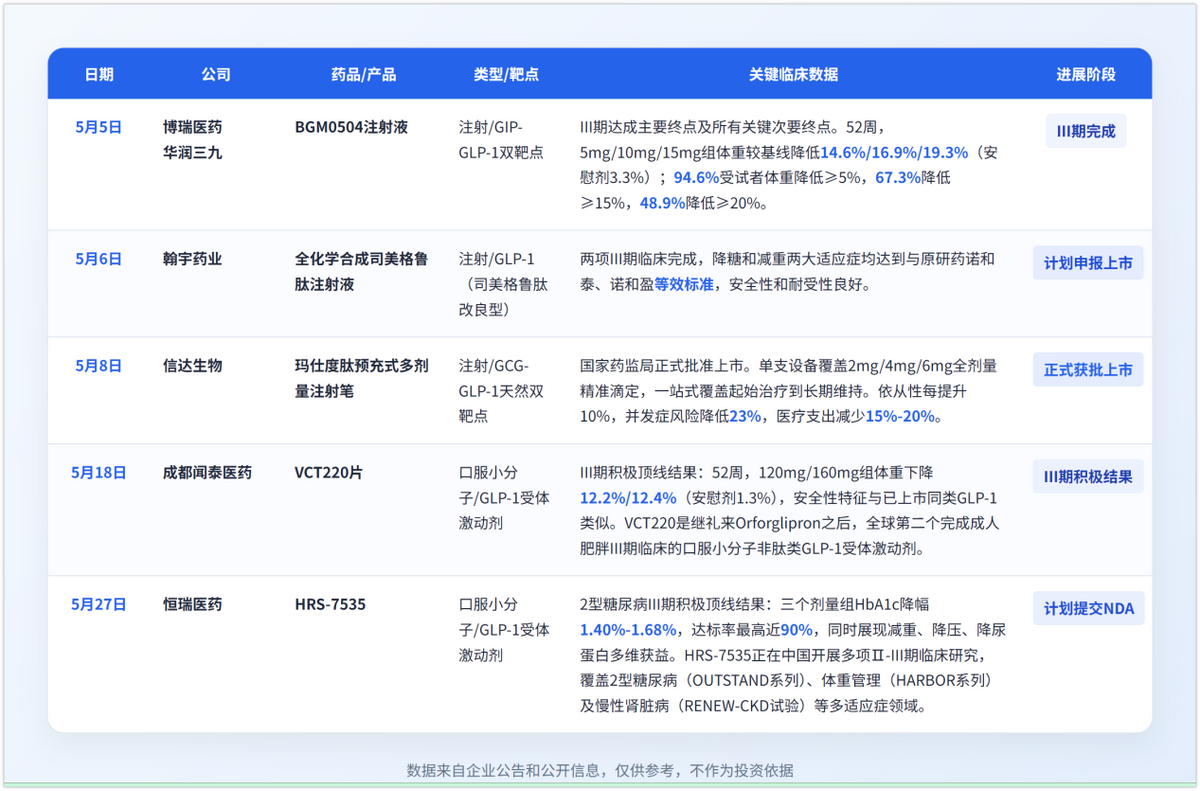Click the III期积极结果 status badge
This screenshot has height=791, width=1200.
coord(1088,477)
